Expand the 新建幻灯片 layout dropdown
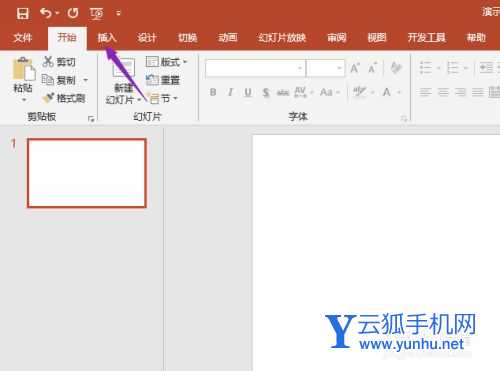 tap(139, 100)
